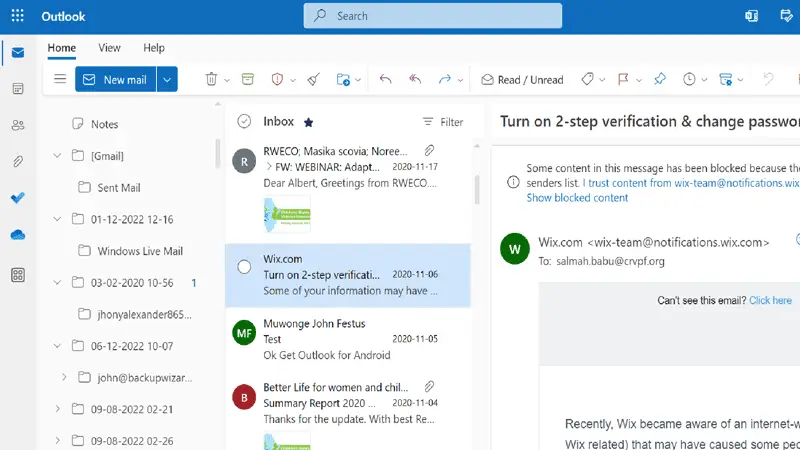Open Report options dropdown arrow
Viewport: 800px width, 450px height.
pyautogui.click(x=292, y=80)
